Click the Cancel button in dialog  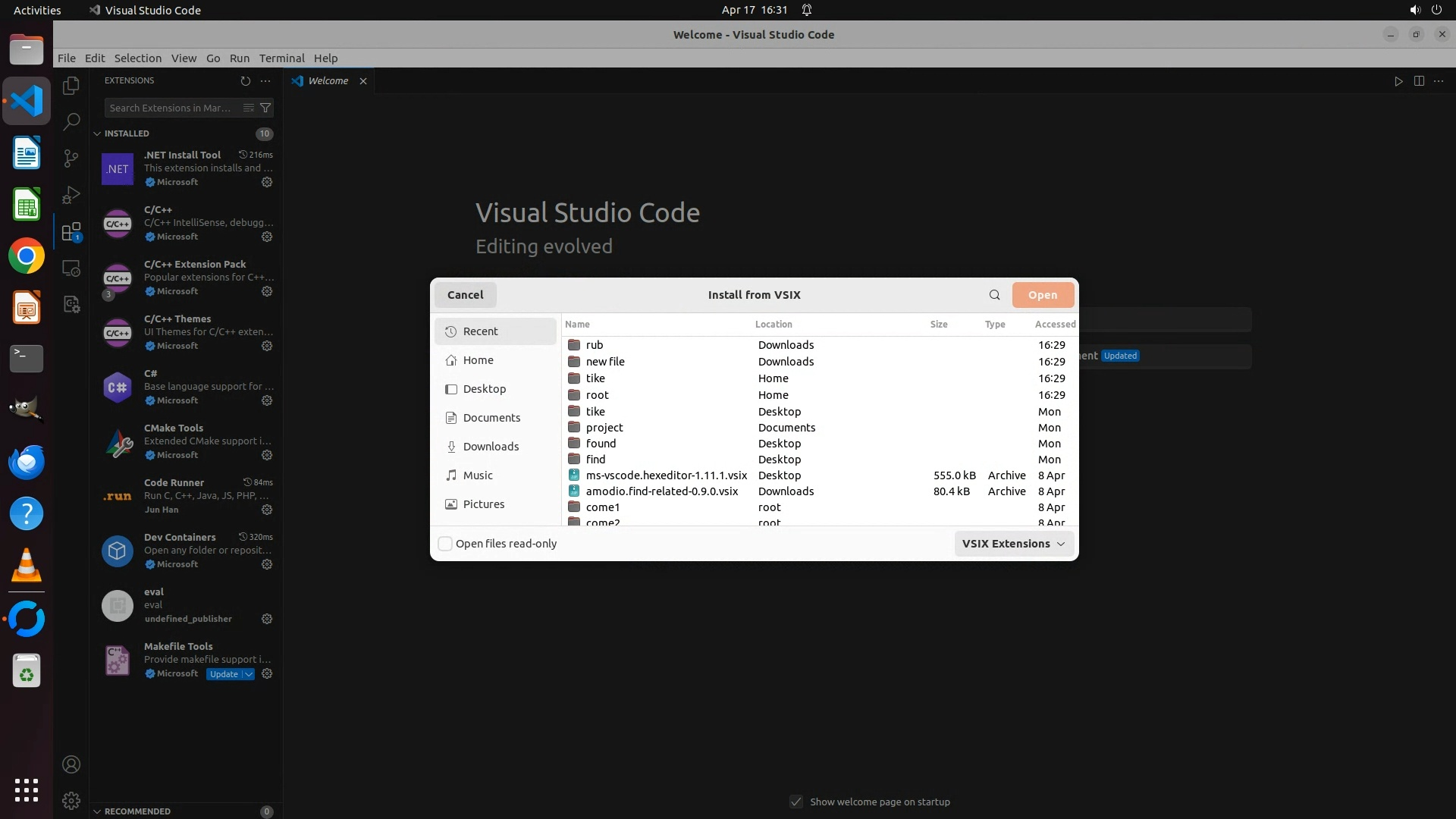pyautogui.click(x=465, y=295)
